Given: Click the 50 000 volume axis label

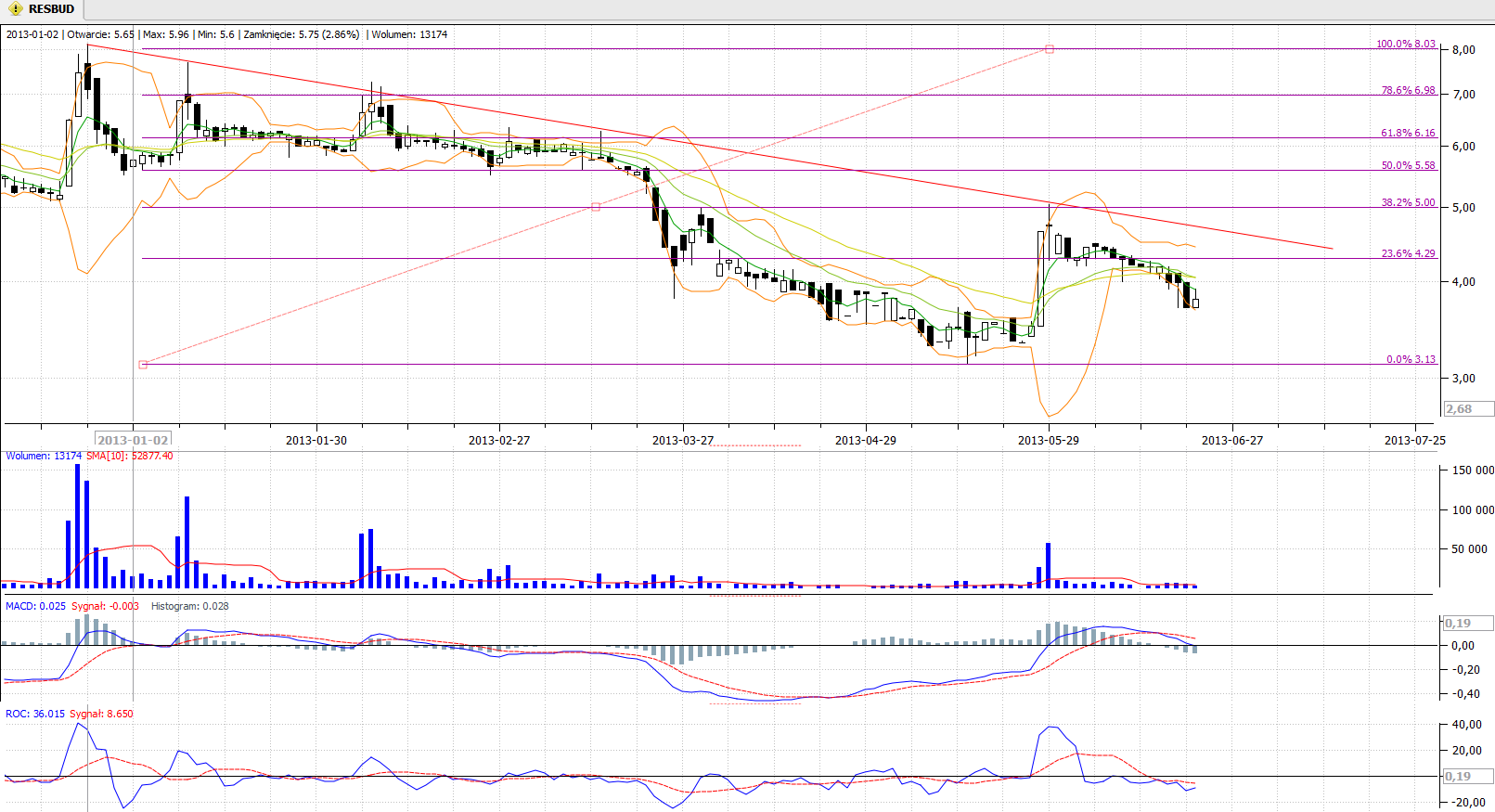Looking at the screenshot, I should click(1470, 548).
